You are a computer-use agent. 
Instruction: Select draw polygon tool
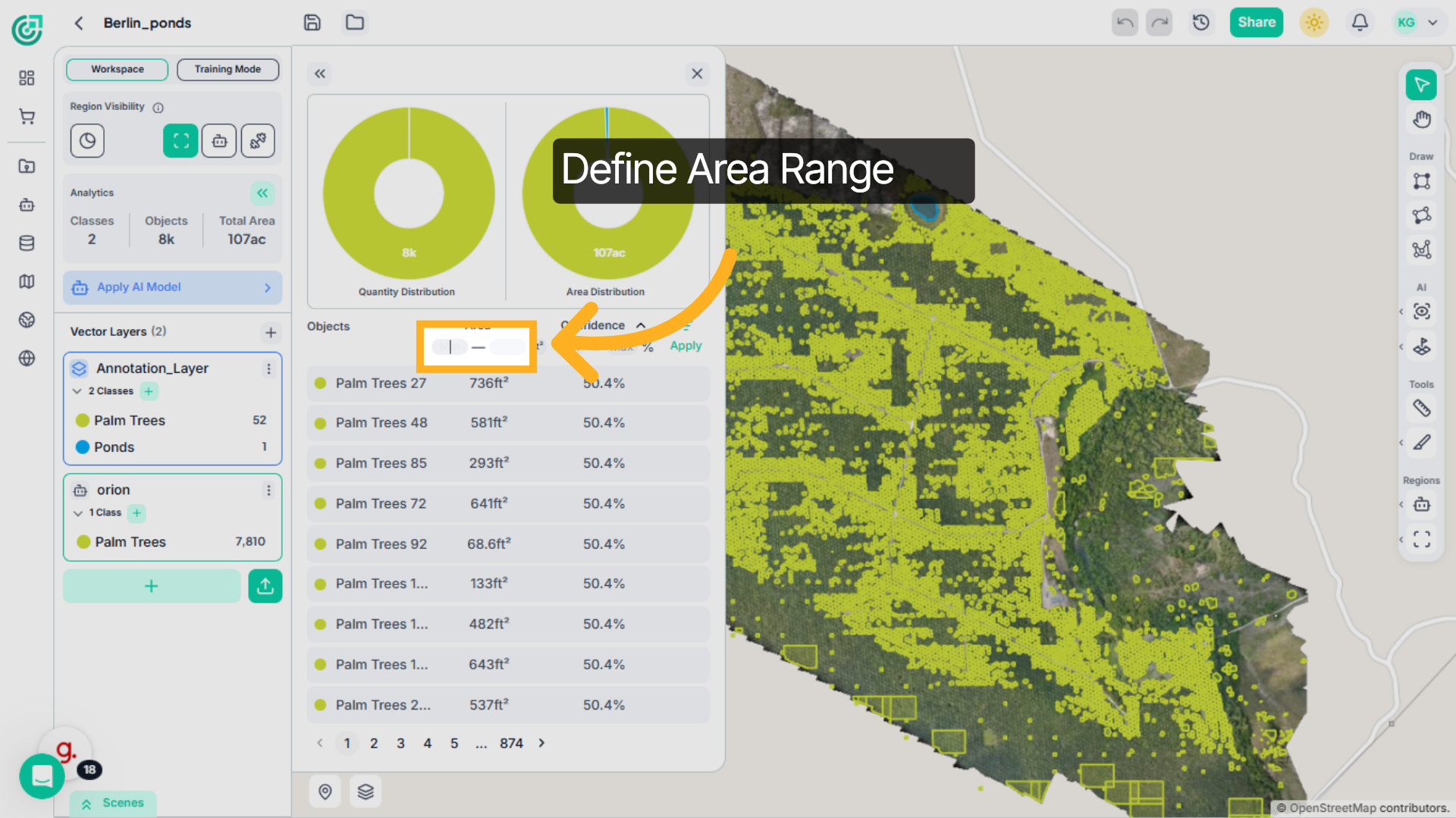pyautogui.click(x=1421, y=215)
